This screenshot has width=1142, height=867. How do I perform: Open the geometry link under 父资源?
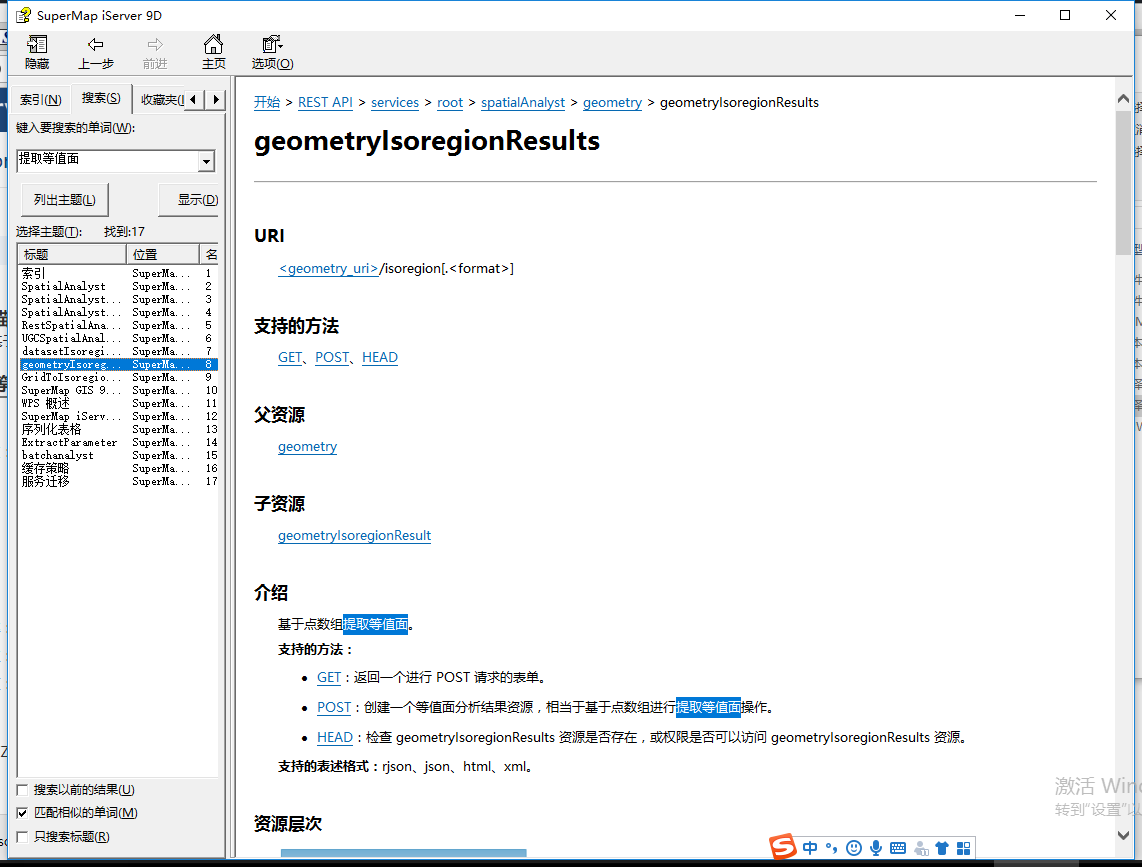[x=307, y=447]
